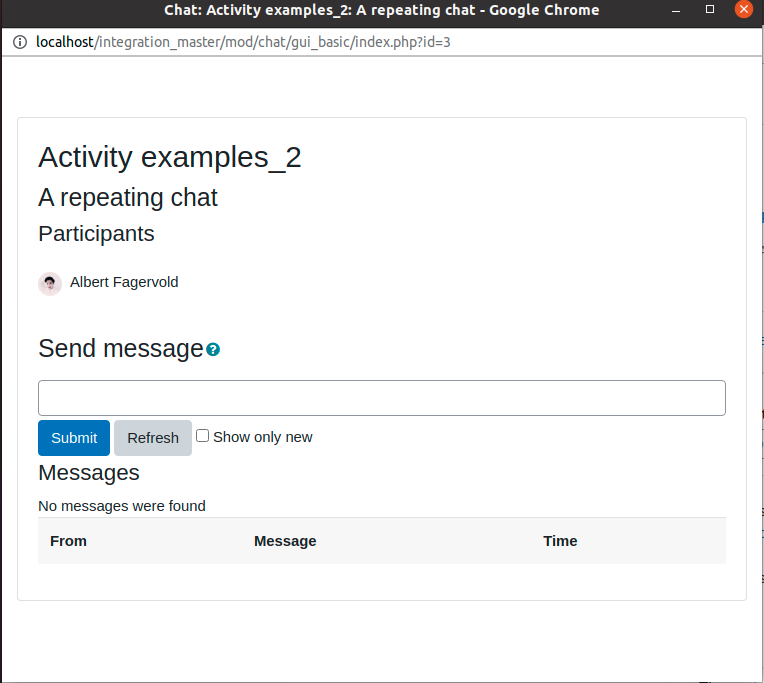Screen dimensions: 764x683
Task: Focus the Send message text field
Action: (x=382, y=398)
